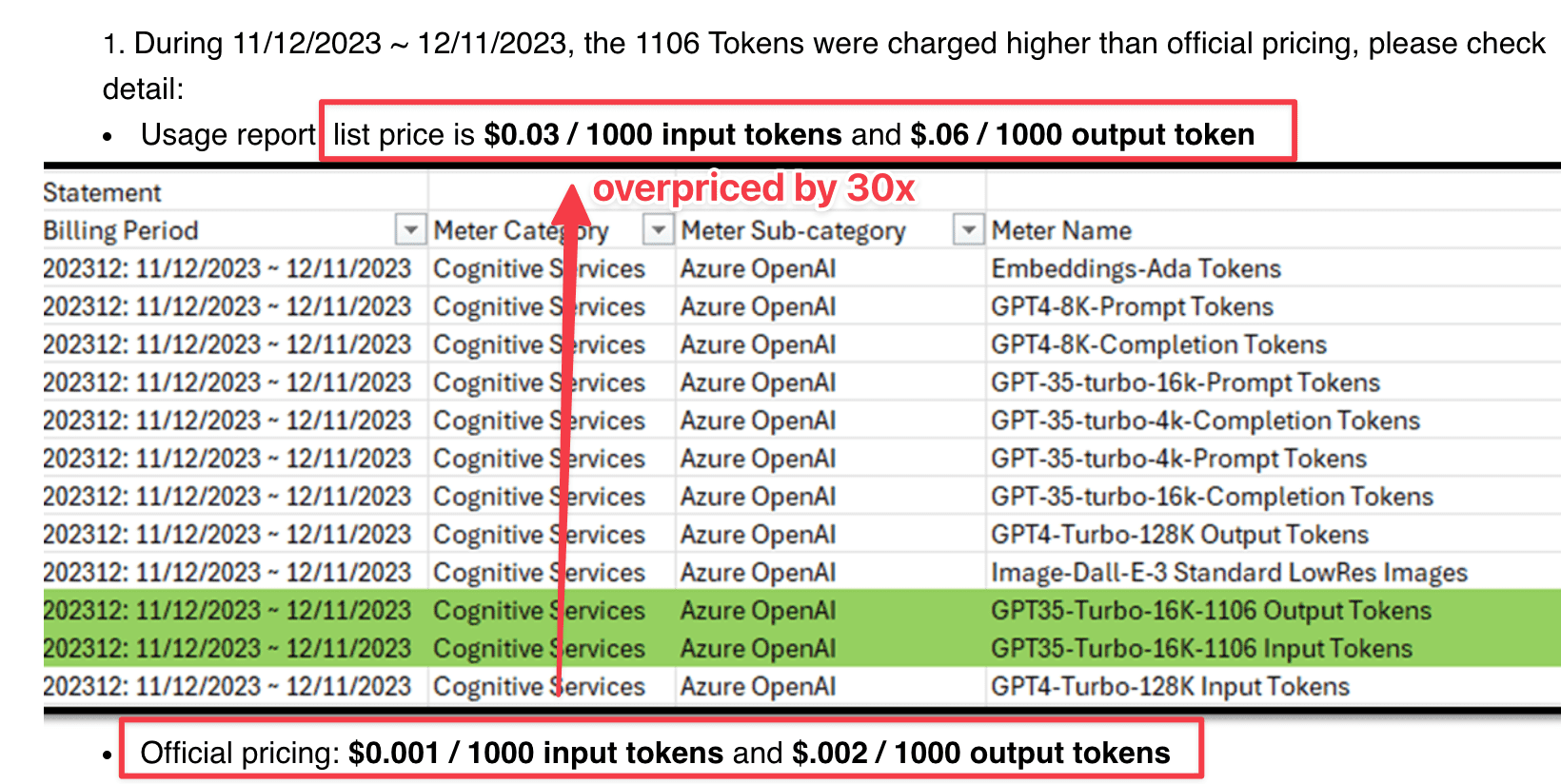The image size is (1561, 784).
Task: Click the GPT-35-turbo-16k-Completion Tokens cell
Action: (x=1212, y=498)
